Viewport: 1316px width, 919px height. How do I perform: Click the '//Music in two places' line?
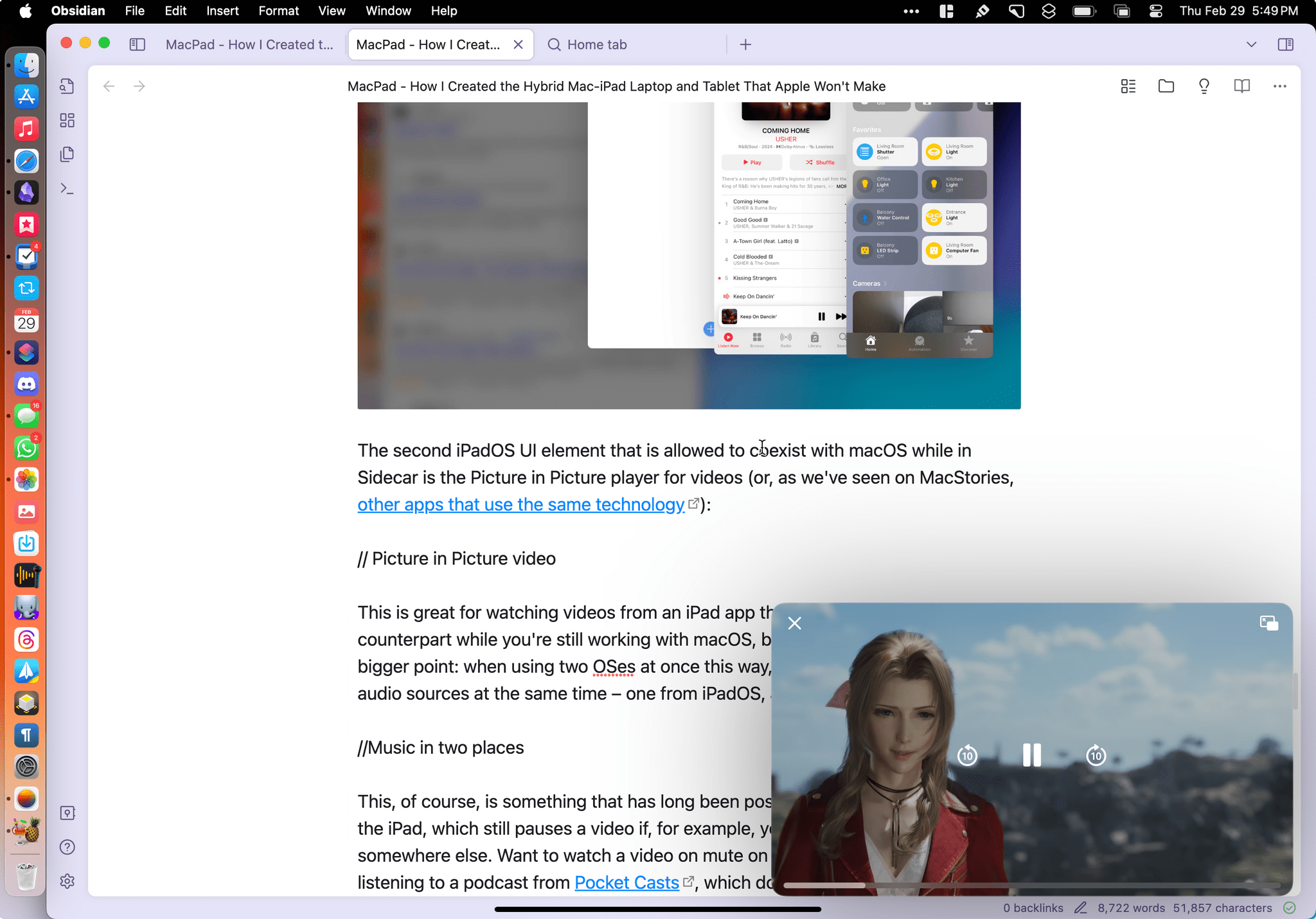441,747
